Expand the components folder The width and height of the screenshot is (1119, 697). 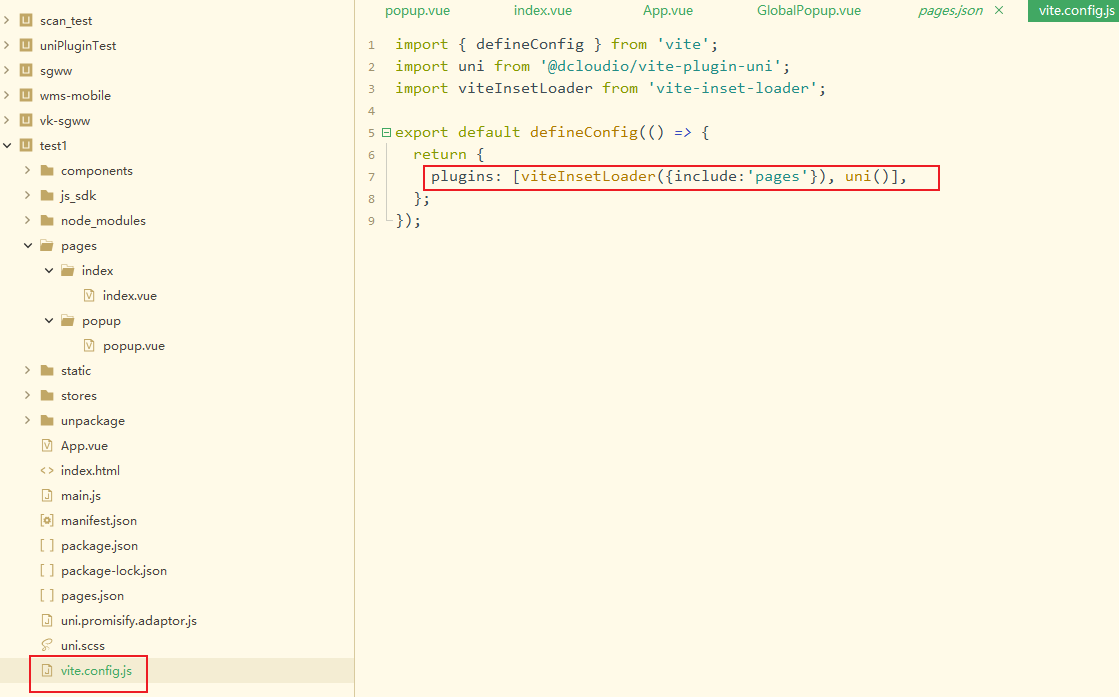click(28, 170)
